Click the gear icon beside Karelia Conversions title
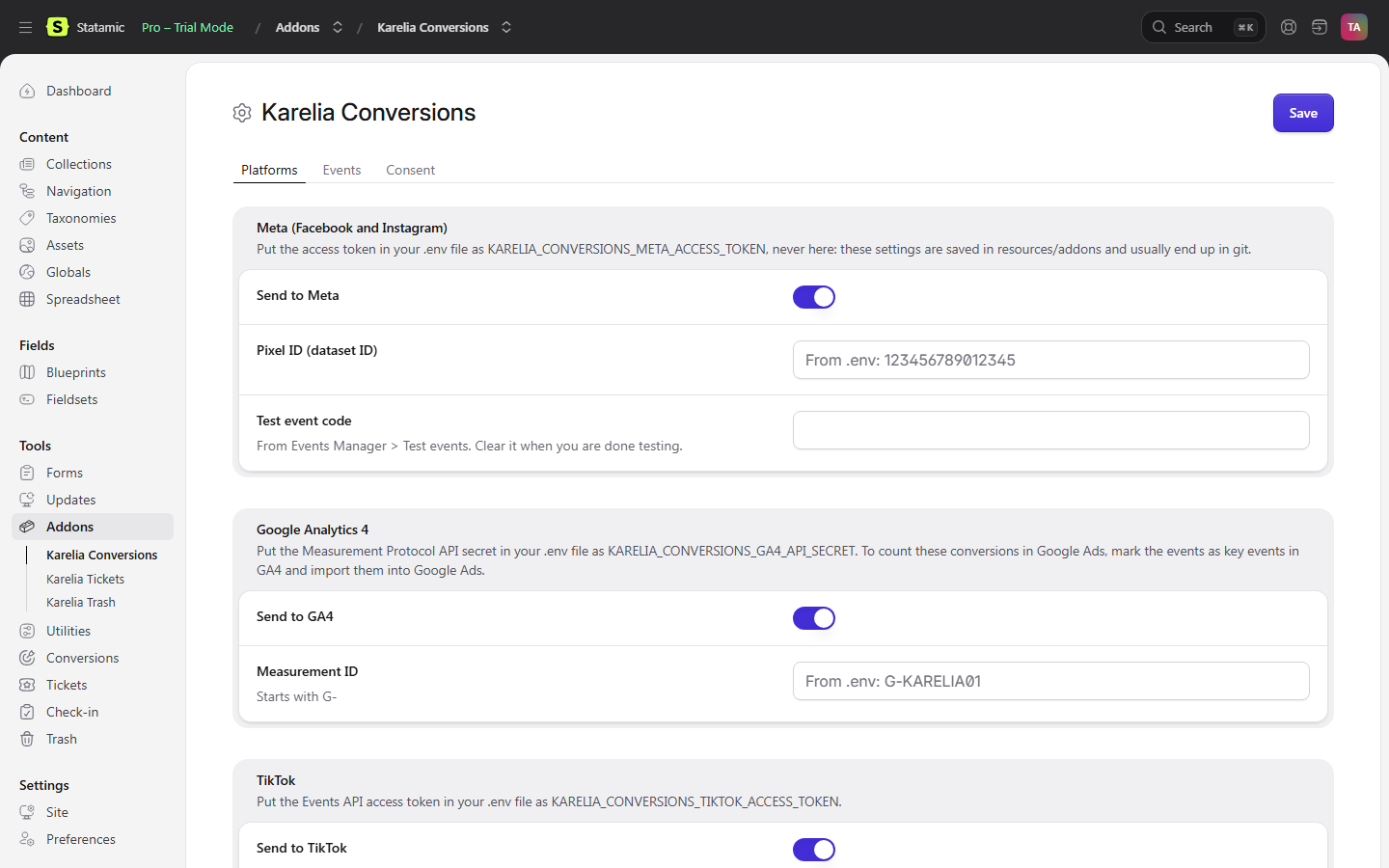This screenshot has width=1389, height=868. (x=242, y=113)
